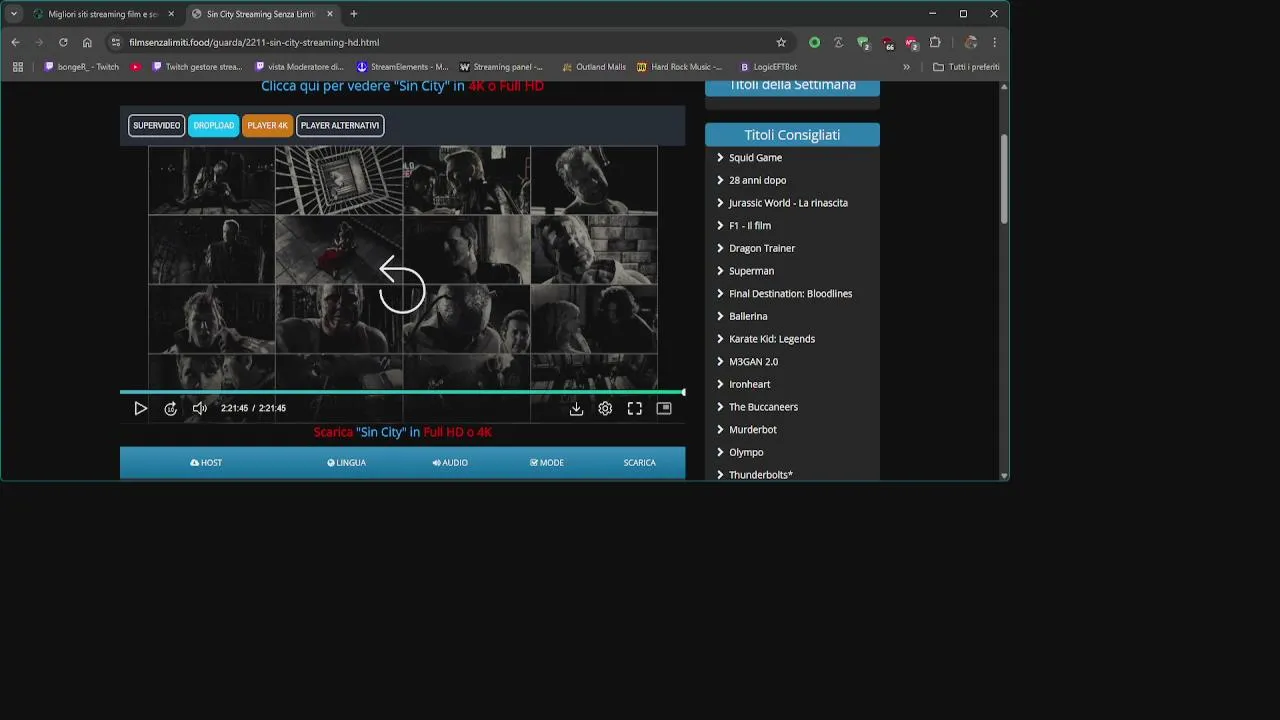Open the tab search dropdown

point(13,14)
